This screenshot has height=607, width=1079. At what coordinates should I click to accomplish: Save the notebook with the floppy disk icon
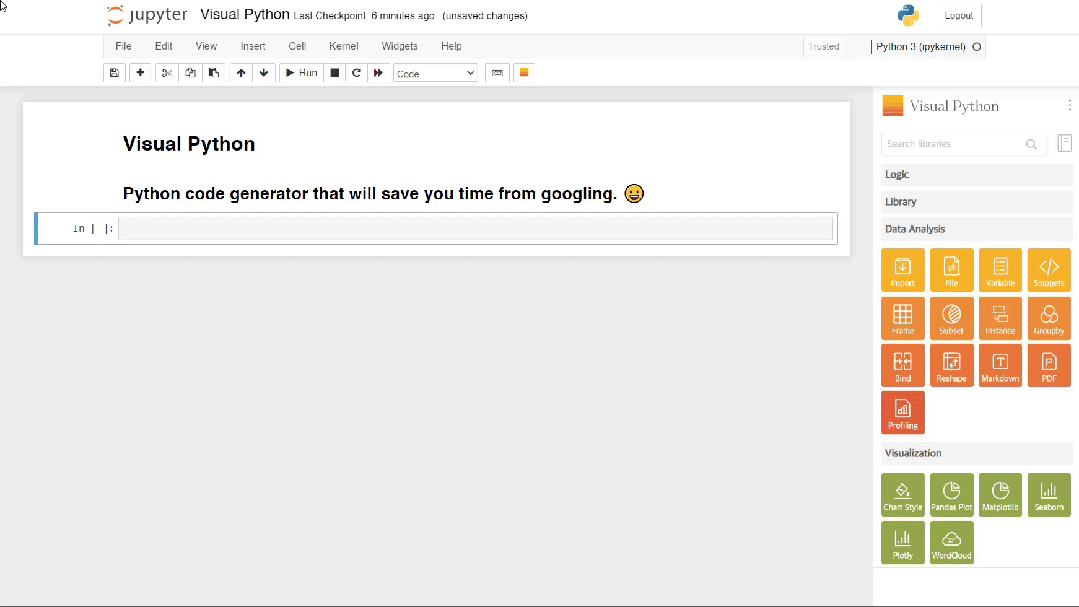114,73
